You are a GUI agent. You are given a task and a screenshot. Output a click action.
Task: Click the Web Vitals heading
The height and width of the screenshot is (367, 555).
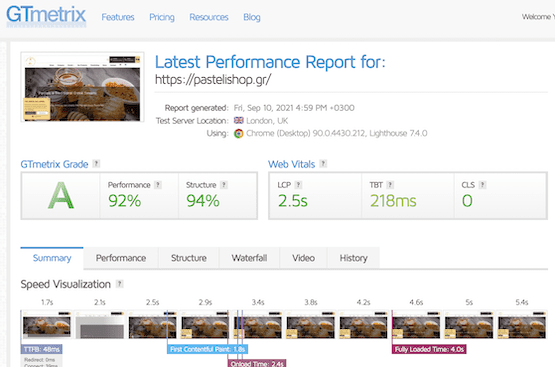click(291, 164)
